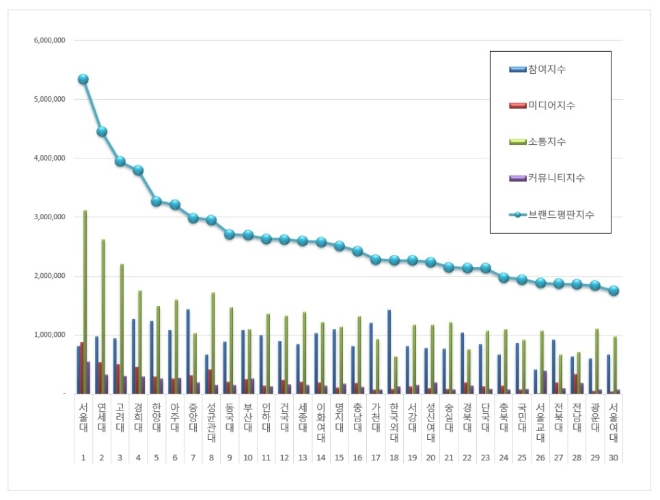This screenshot has width=660, height=500.
Task: Click the 커뮤니티지수 purple legend marker
Action: click(518, 177)
